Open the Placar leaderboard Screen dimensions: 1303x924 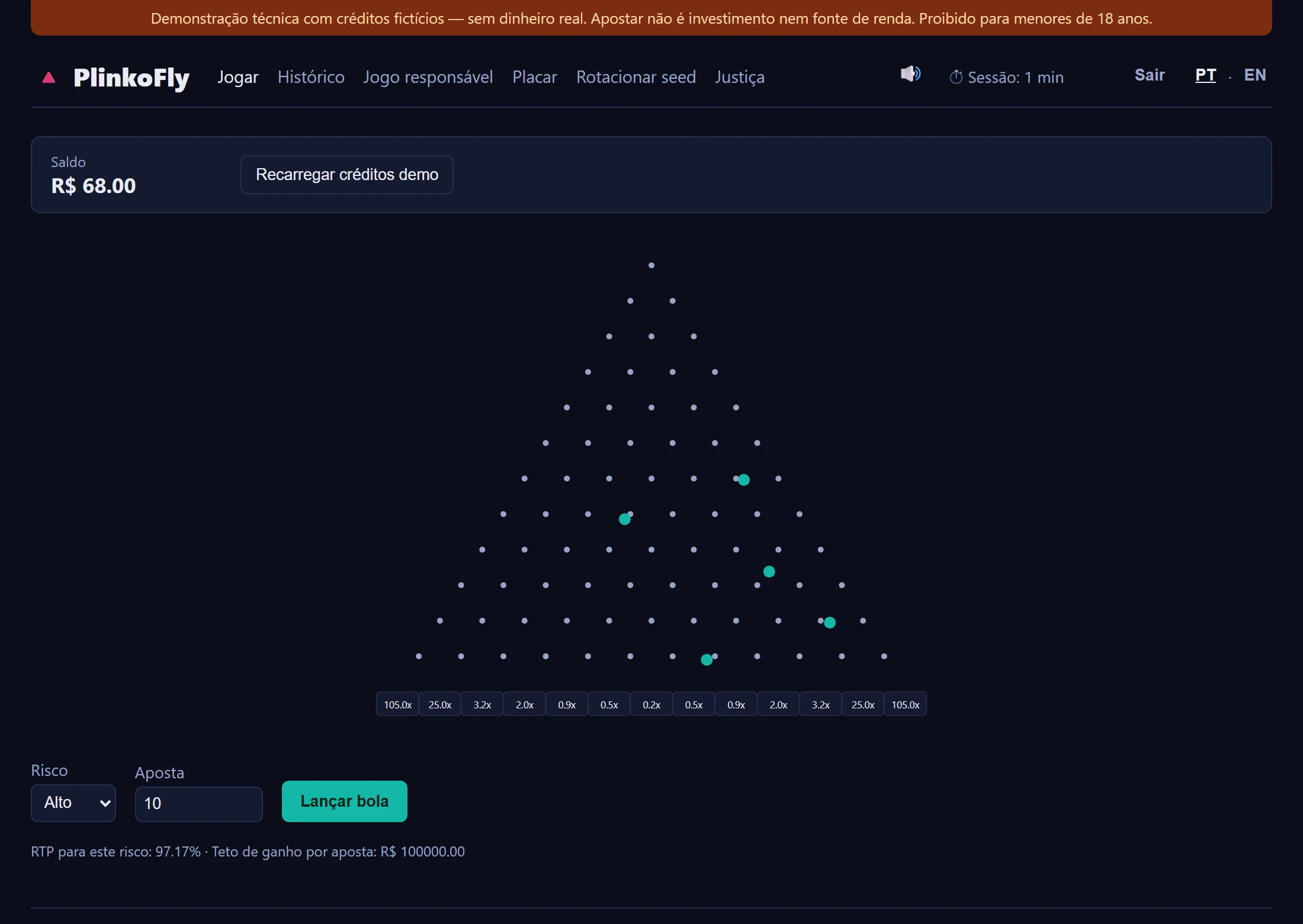click(x=534, y=77)
